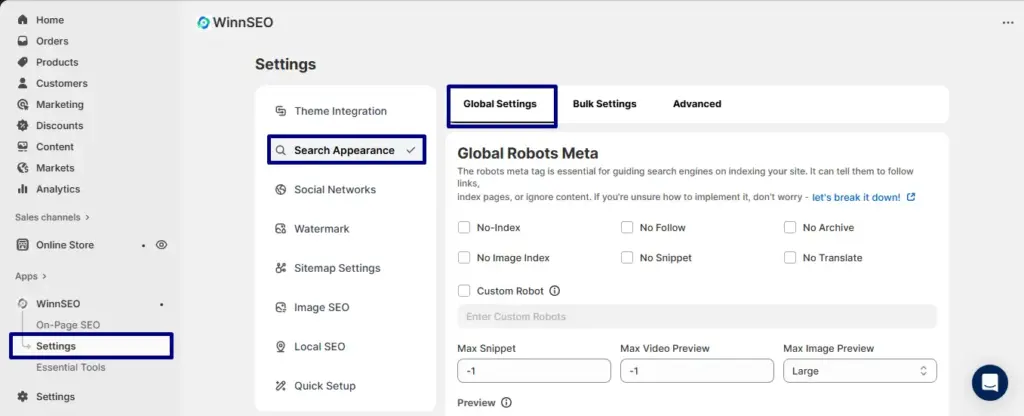Click the Theme Integration icon
This screenshot has height=416, width=1024.
(281, 111)
